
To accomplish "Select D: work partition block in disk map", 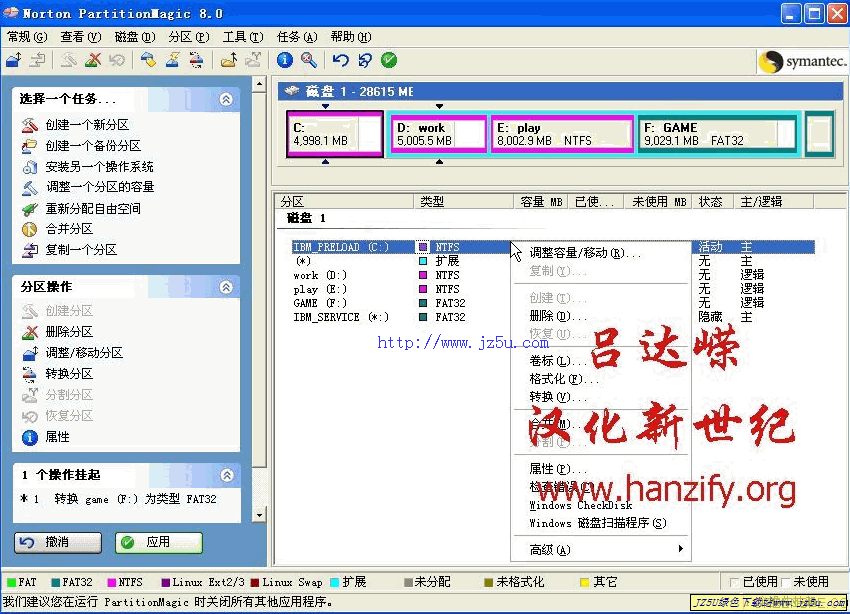I will point(438,134).
